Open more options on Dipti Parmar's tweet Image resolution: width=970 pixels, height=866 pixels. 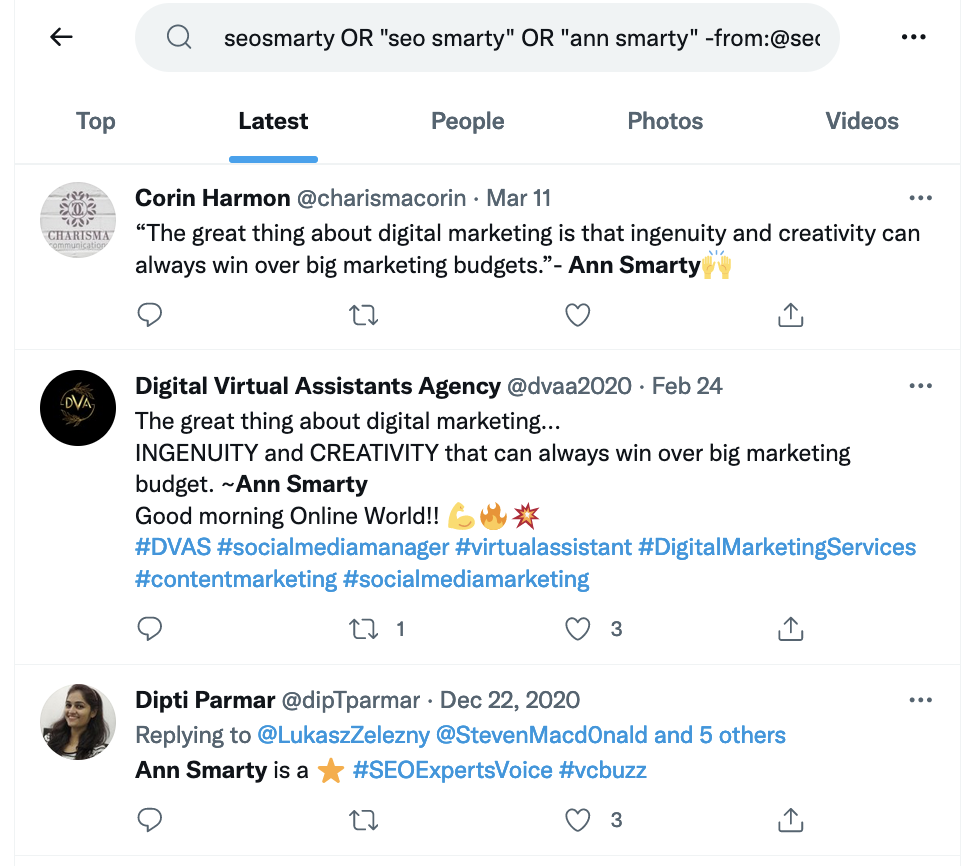pyautogui.click(x=919, y=700)
